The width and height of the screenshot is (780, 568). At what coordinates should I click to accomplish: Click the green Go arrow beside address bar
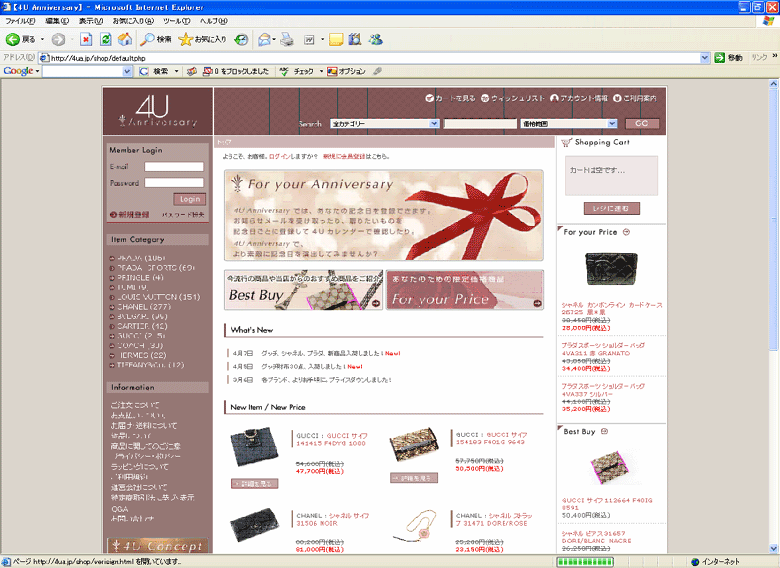(719, 58)
